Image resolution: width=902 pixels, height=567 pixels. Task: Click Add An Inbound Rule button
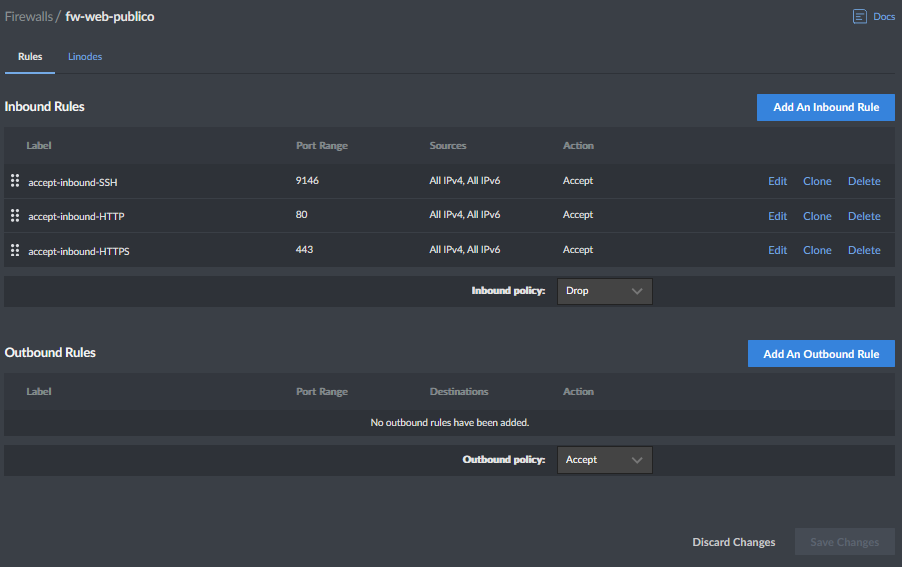[x=825, y=107]
